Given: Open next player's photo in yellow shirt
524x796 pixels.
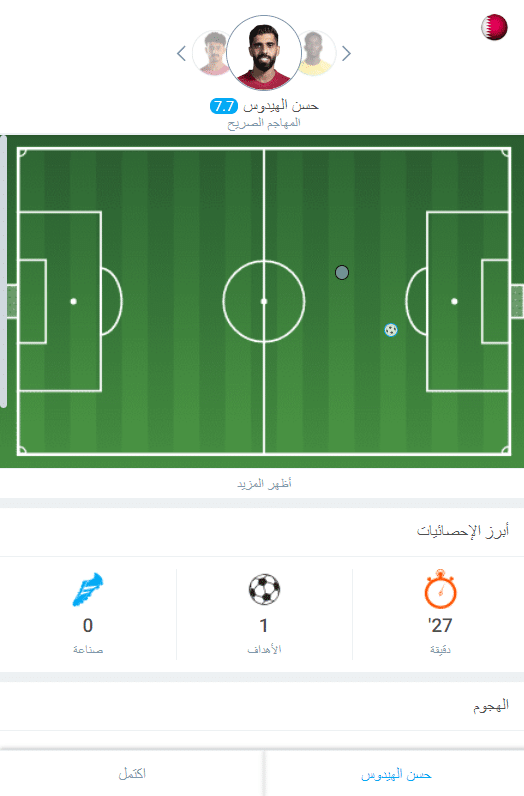Looking at the screenshot, I should point(318,53).
